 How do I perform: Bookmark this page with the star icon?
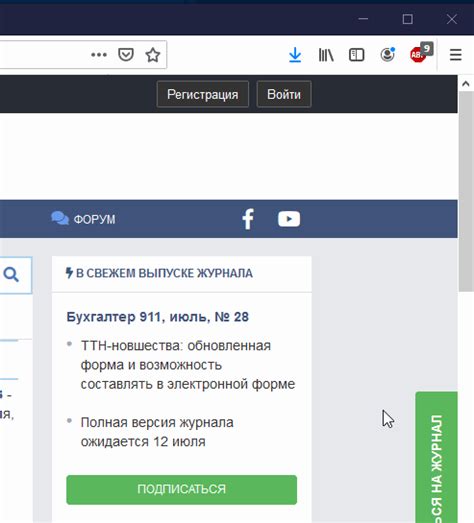153,55
